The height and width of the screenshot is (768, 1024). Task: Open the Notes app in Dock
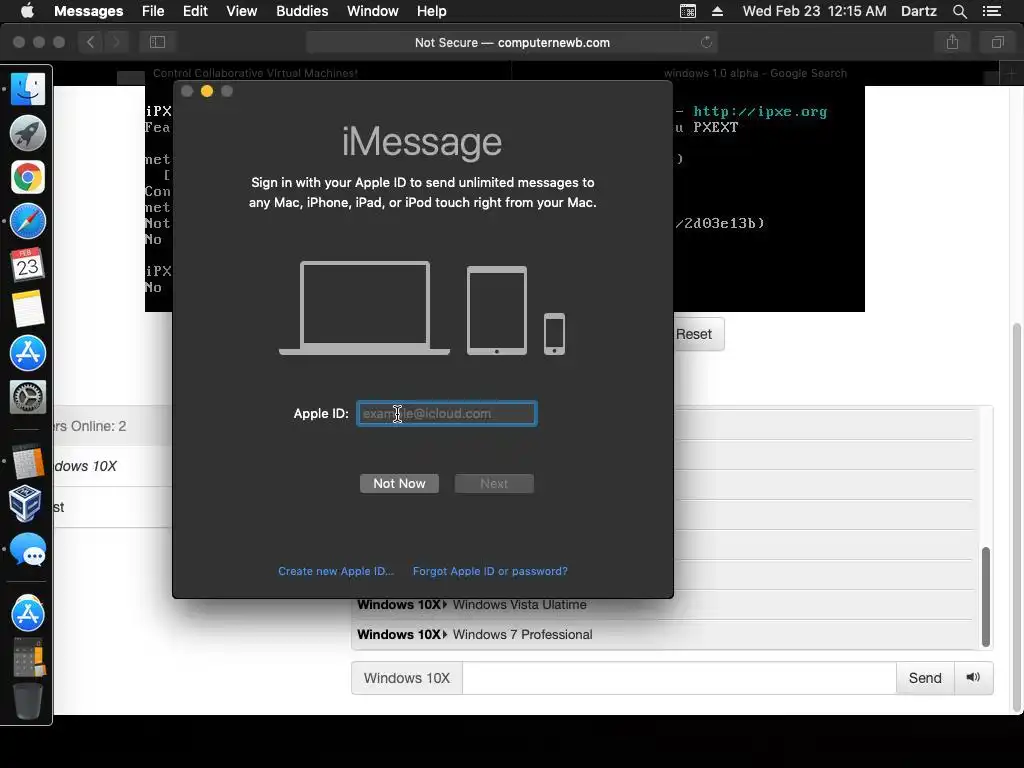click(27, 309)
